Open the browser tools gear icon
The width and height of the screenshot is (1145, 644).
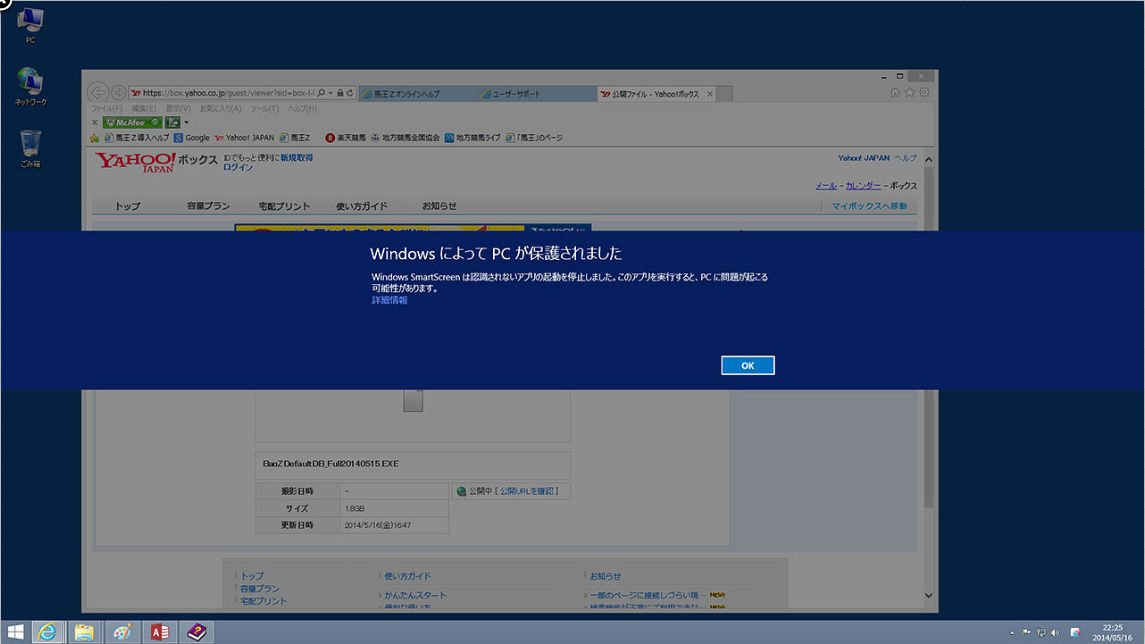pos(924,93)
